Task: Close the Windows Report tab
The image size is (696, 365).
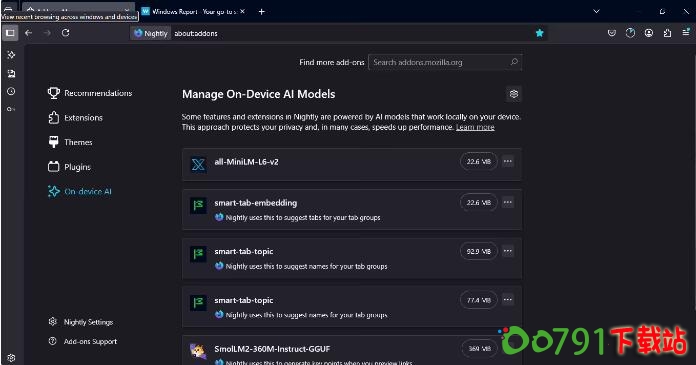Action: tap(242, 12)
